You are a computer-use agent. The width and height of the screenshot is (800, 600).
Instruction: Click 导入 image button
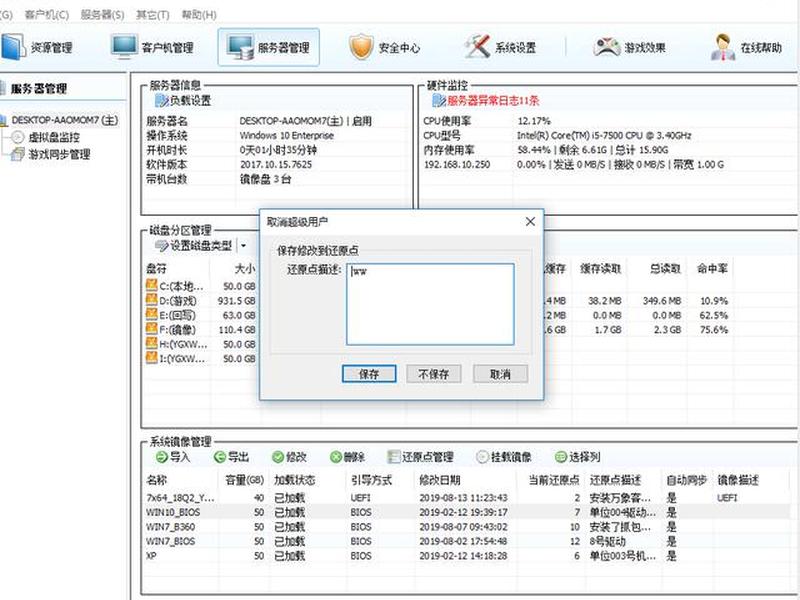pos(172,457)
